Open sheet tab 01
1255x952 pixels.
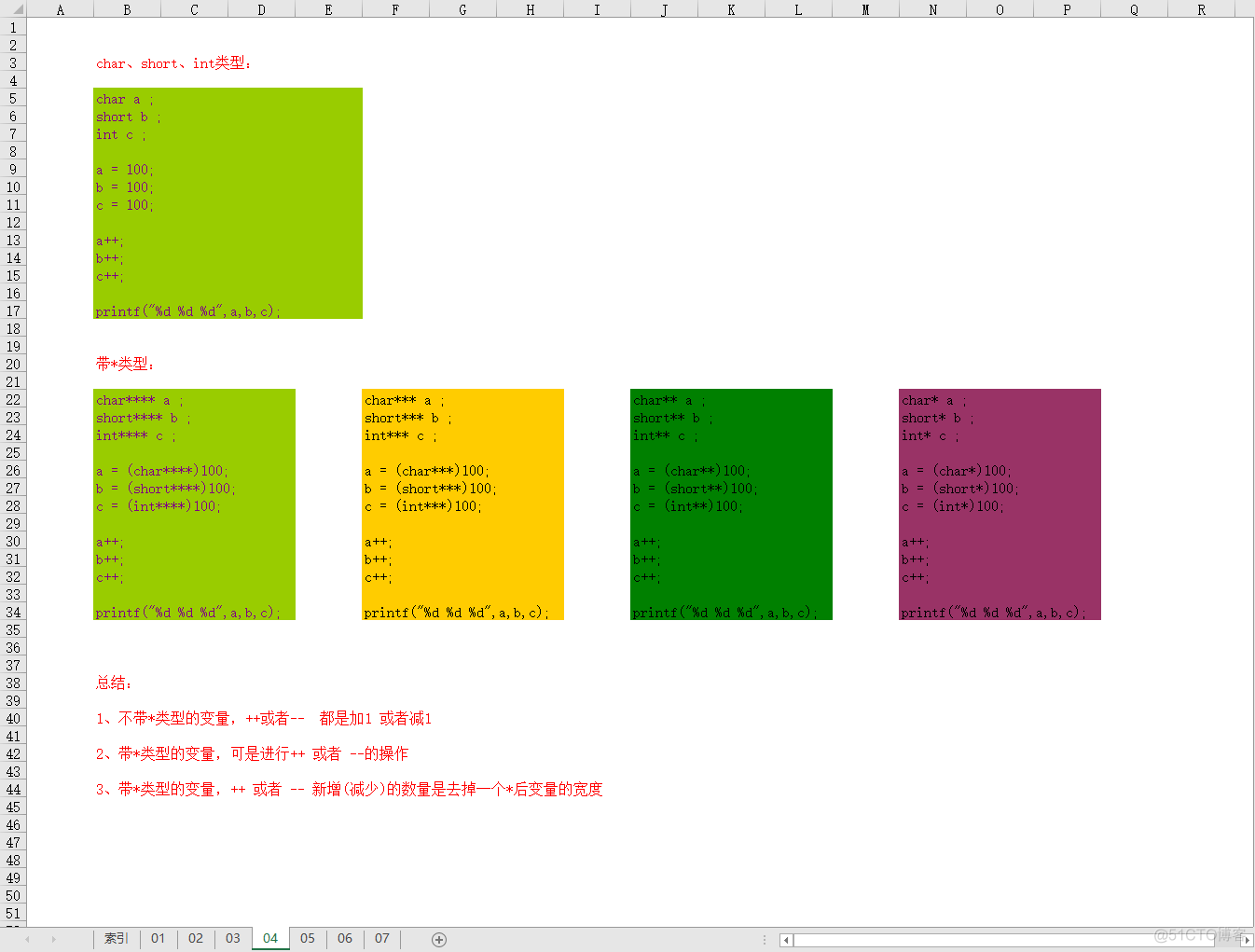tap(159, 938)
